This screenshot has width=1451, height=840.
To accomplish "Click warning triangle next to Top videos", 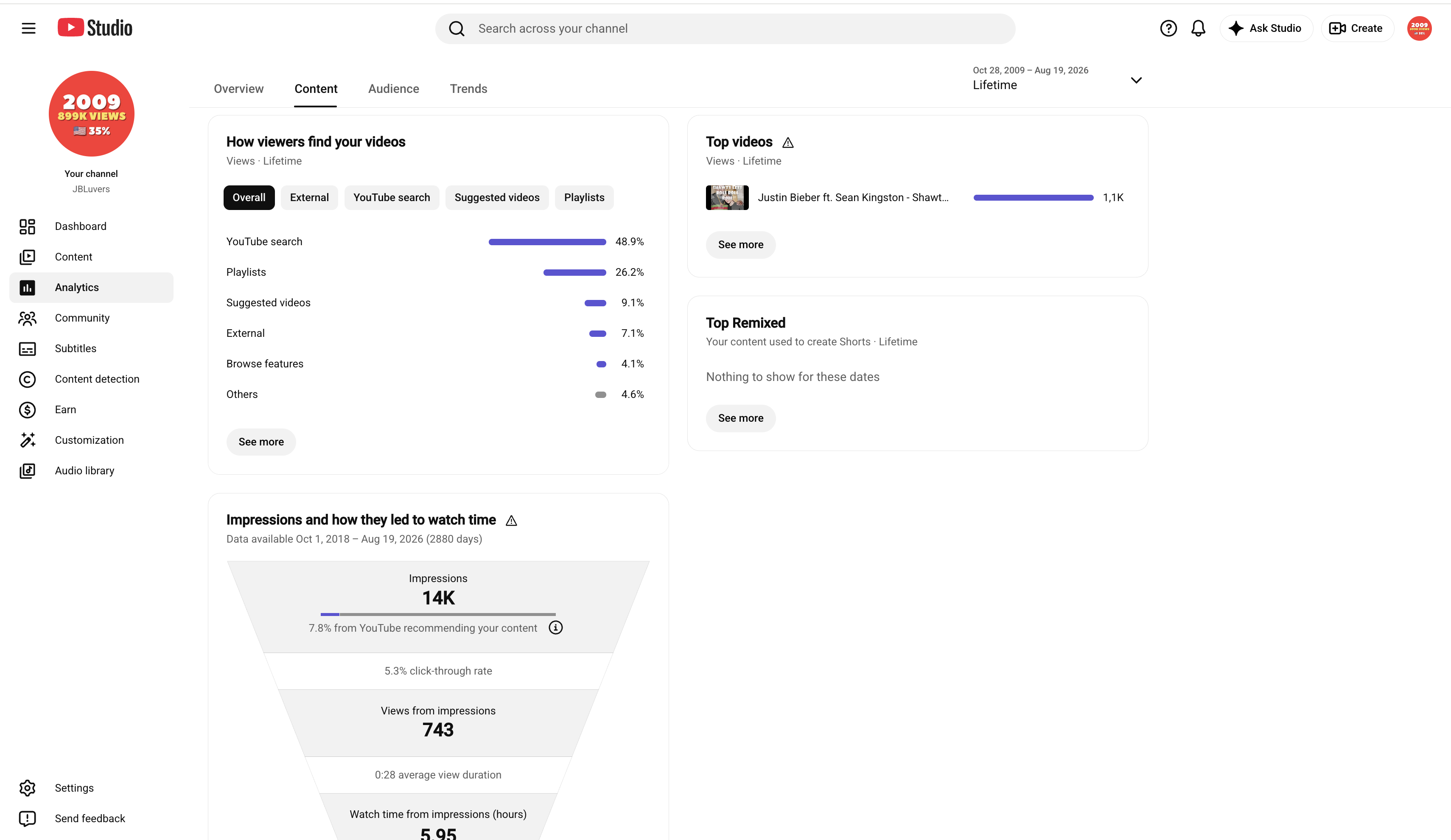I will [x=788, y=142].
